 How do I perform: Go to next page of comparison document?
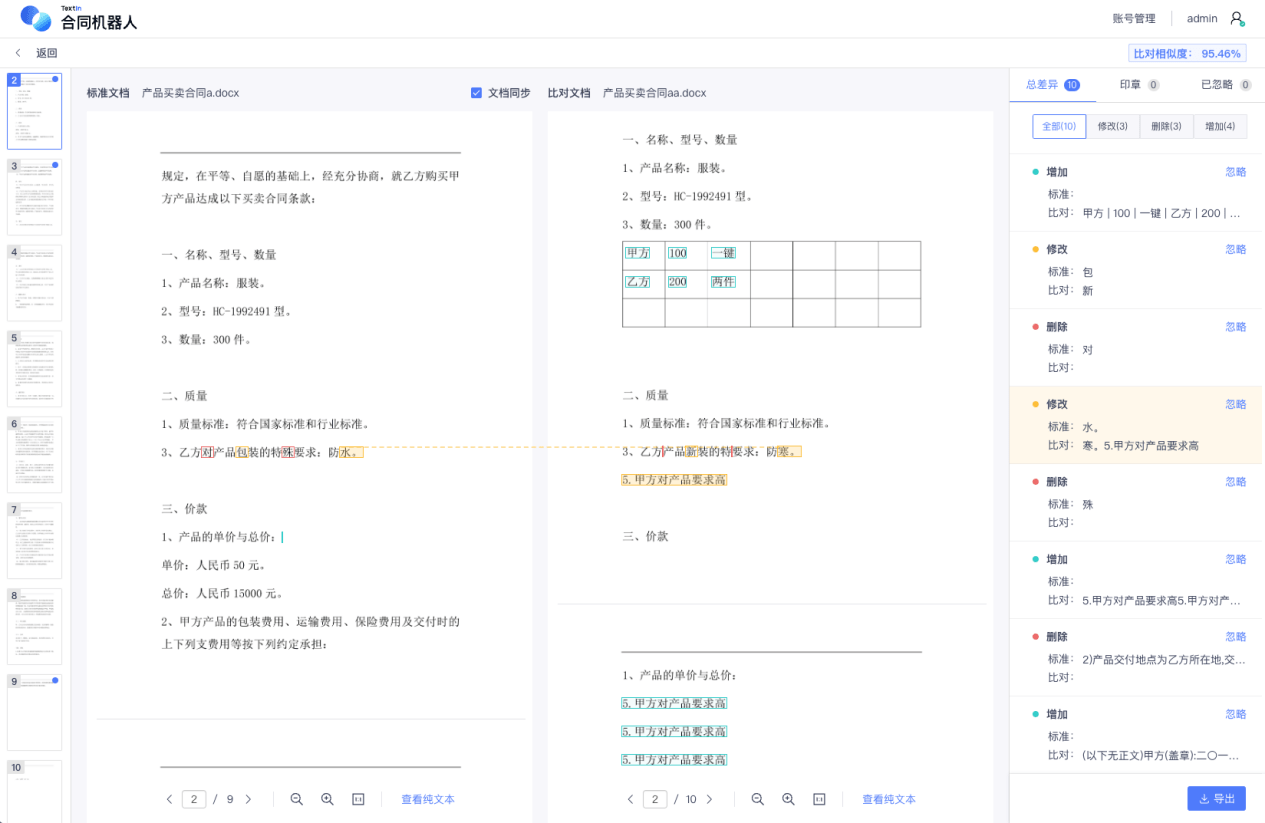coord(709,799)
